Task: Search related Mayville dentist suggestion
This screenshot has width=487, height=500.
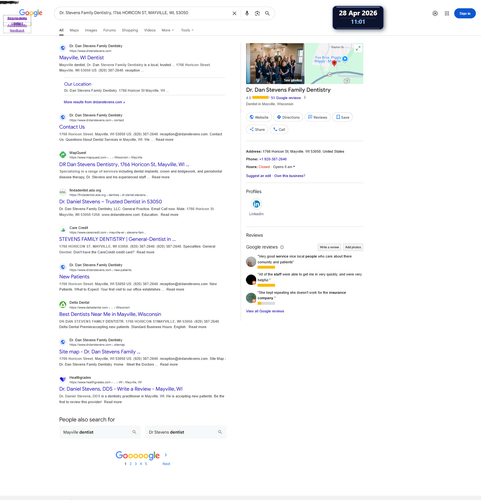Action: click(x=100, y=432)
